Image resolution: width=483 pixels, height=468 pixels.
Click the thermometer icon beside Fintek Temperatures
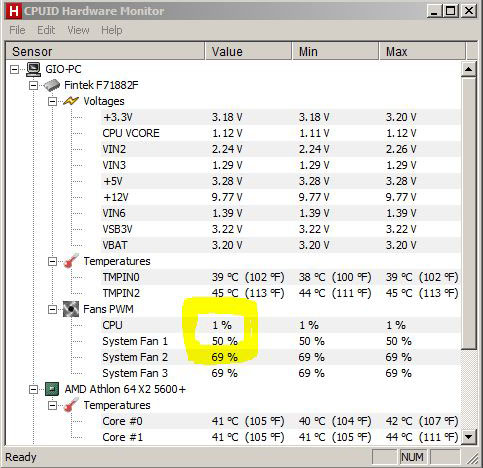click(71, 261)
